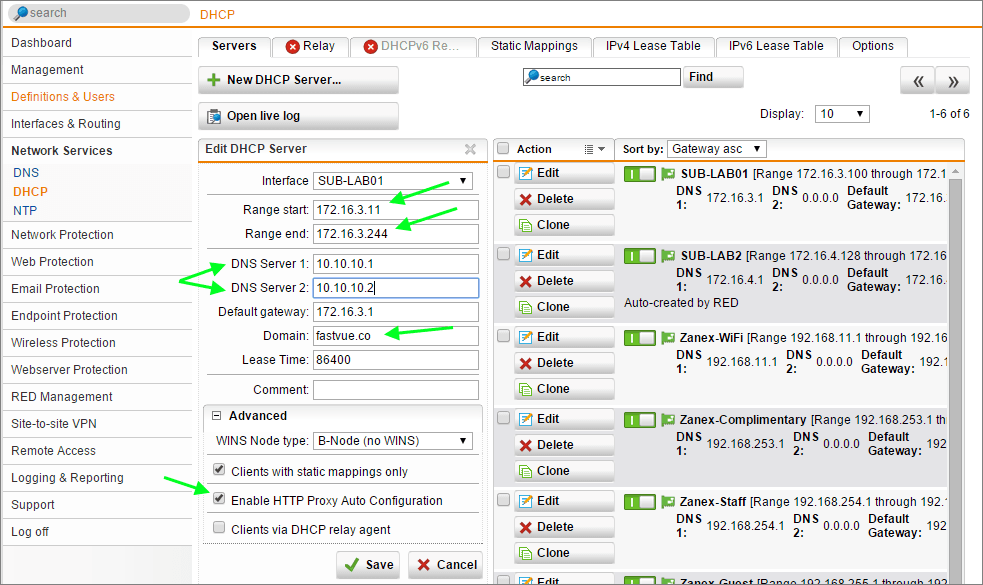The height and width of the screenshot is (585, 983).
Task: Delete the Zanex-Complimentary DHCP server
Action: (x=564, y=445)
